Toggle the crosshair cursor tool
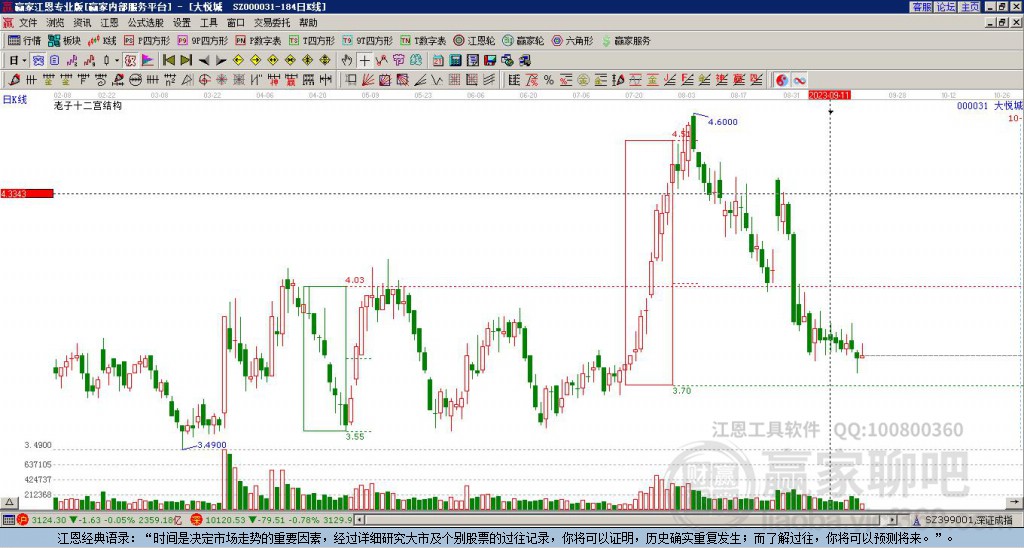The width and height of the screenshot is (1024, 548). pyautogui.click(x=364, y=61)
